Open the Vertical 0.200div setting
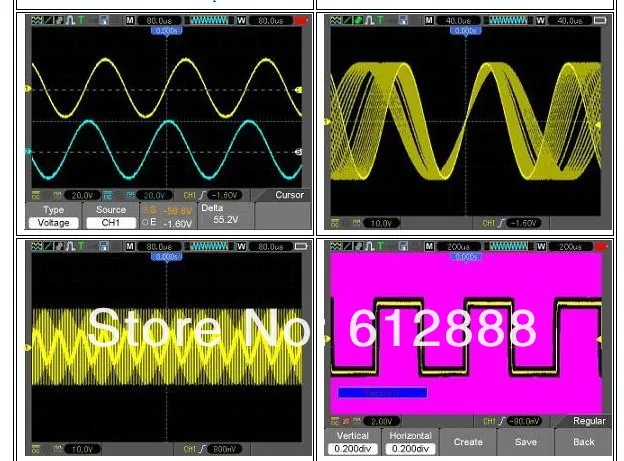The width and height of the screenshot is (624, 461). point(353,442)
